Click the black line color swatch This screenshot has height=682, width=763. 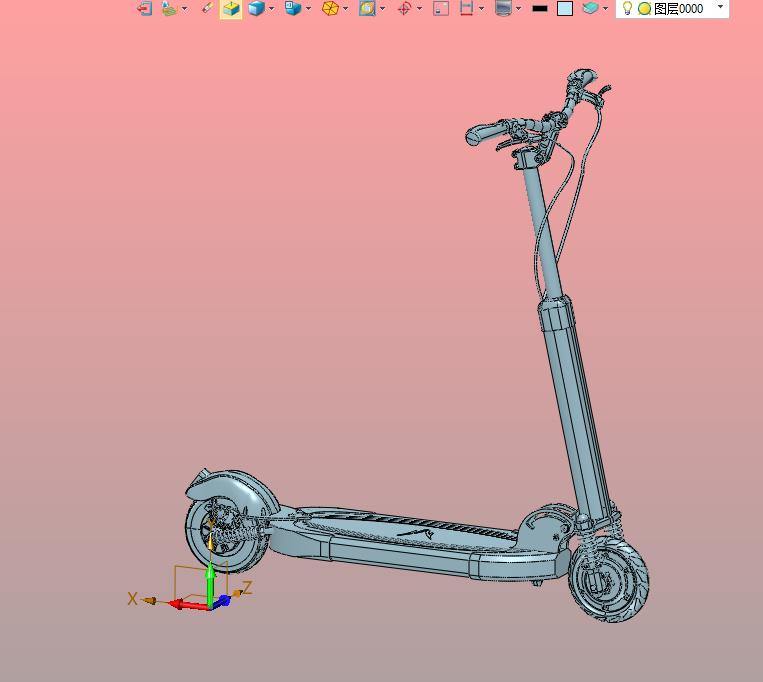pyautogui.click(x=540, y=8)
